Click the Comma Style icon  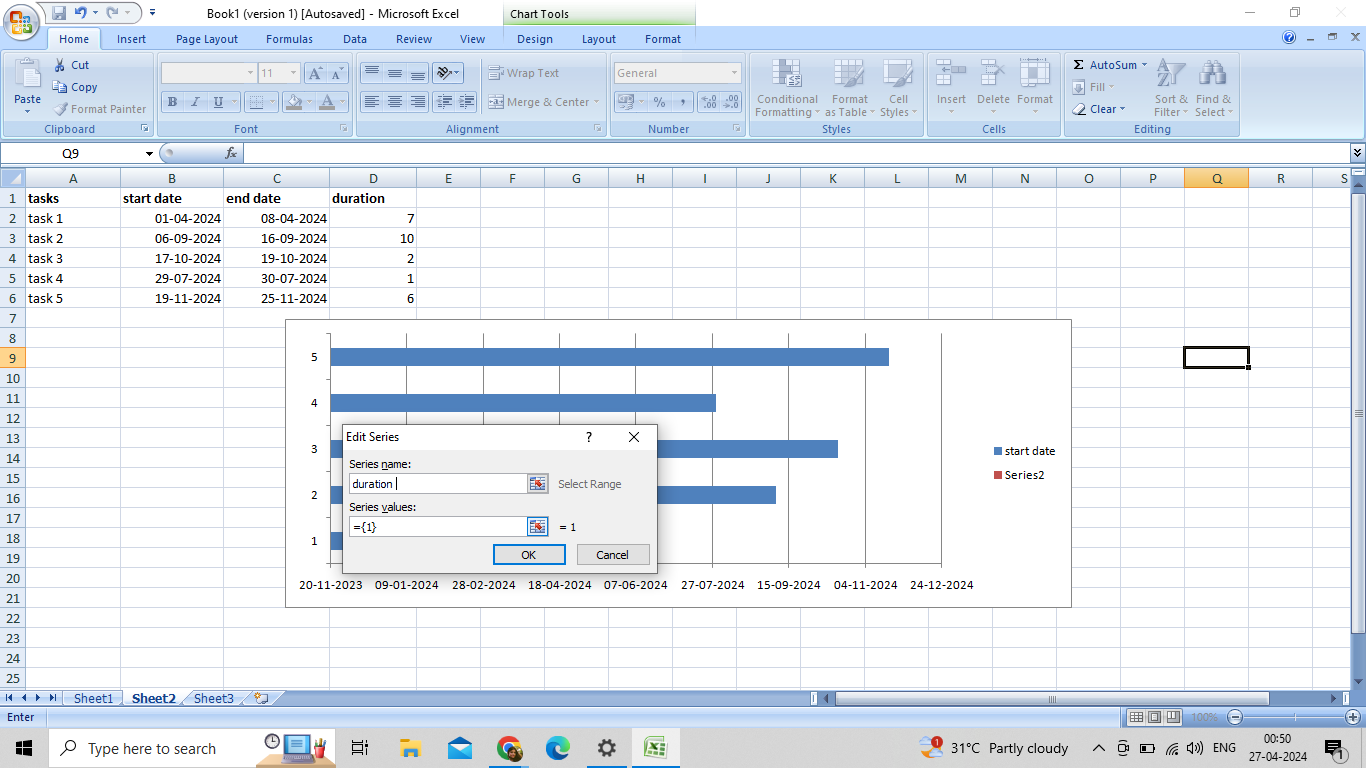pos(682,102)
